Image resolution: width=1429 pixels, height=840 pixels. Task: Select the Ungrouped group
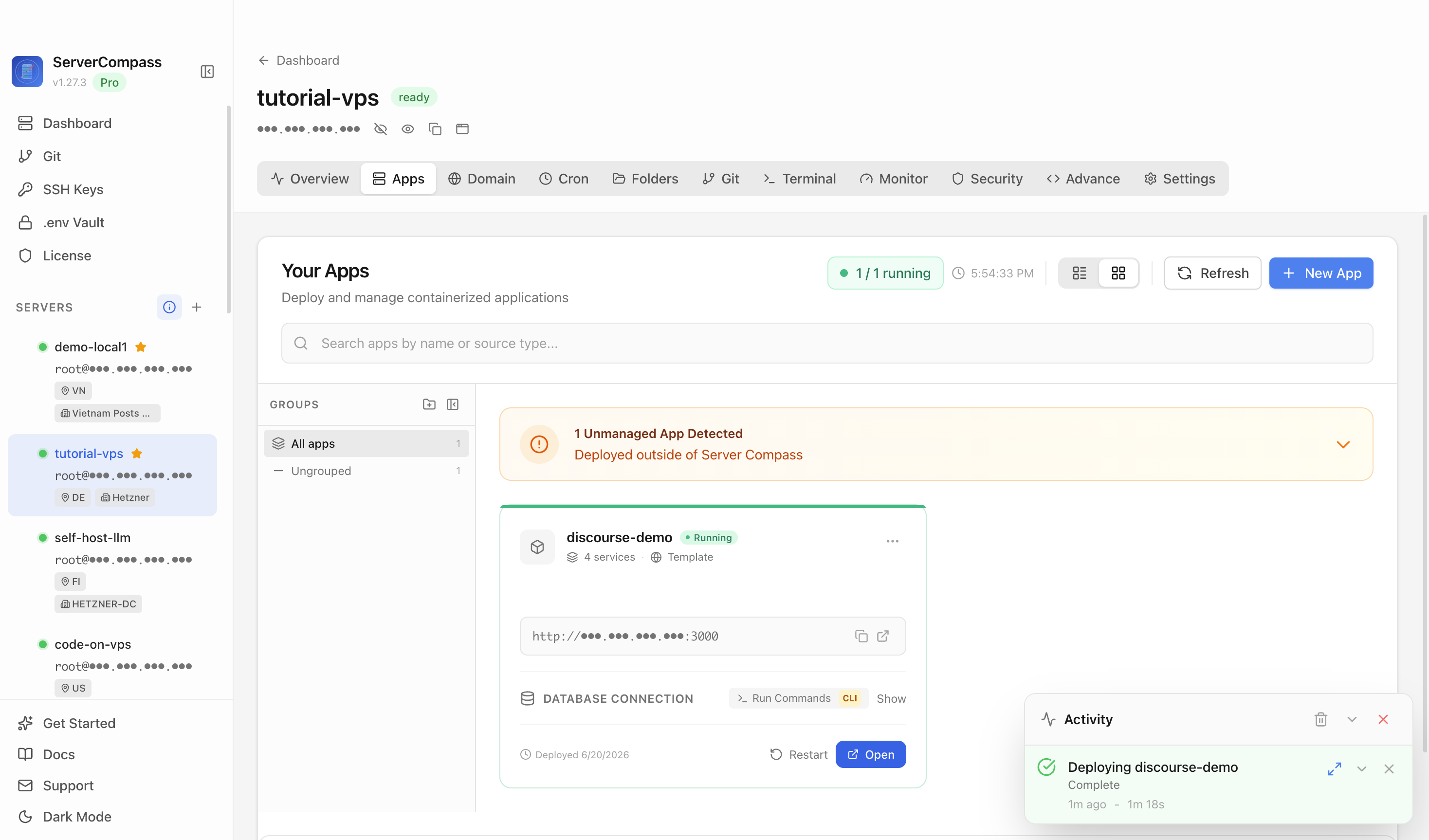[x=366, y=471]
